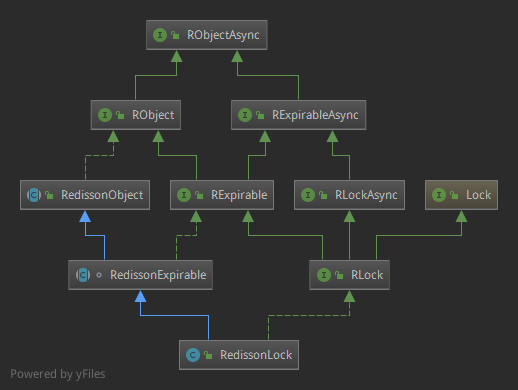Screen dimensions: 518x390
Task: Click the interface icon on RLock node
Action: (x=324, y=275)
